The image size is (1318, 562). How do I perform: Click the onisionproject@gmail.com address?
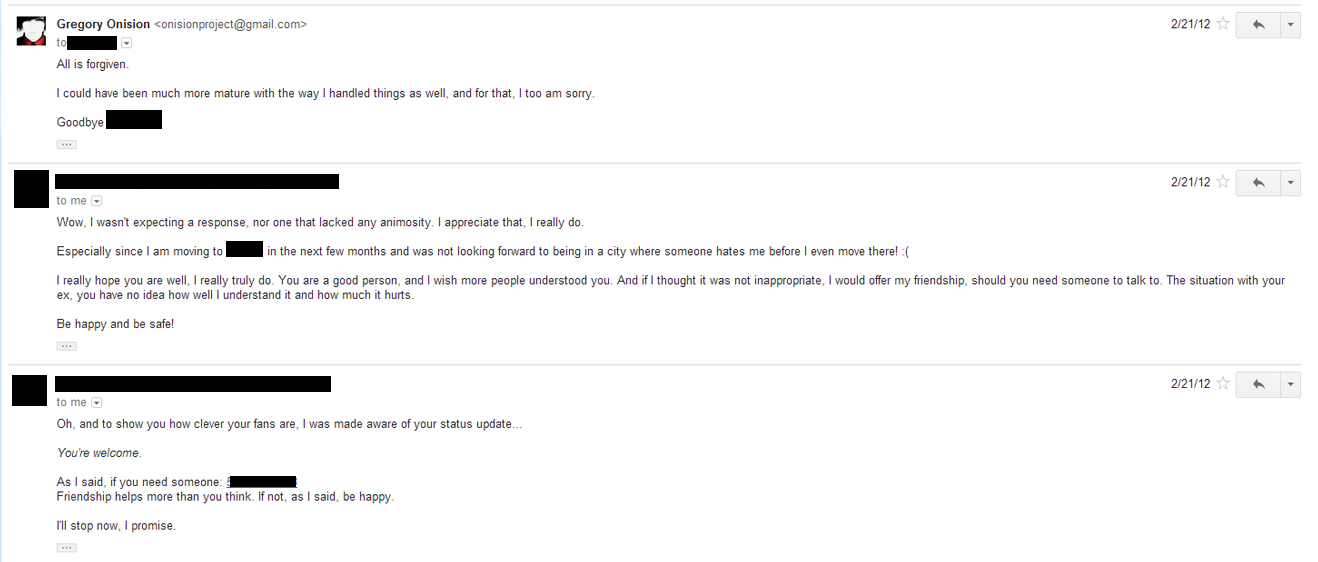tap(230, 24)
